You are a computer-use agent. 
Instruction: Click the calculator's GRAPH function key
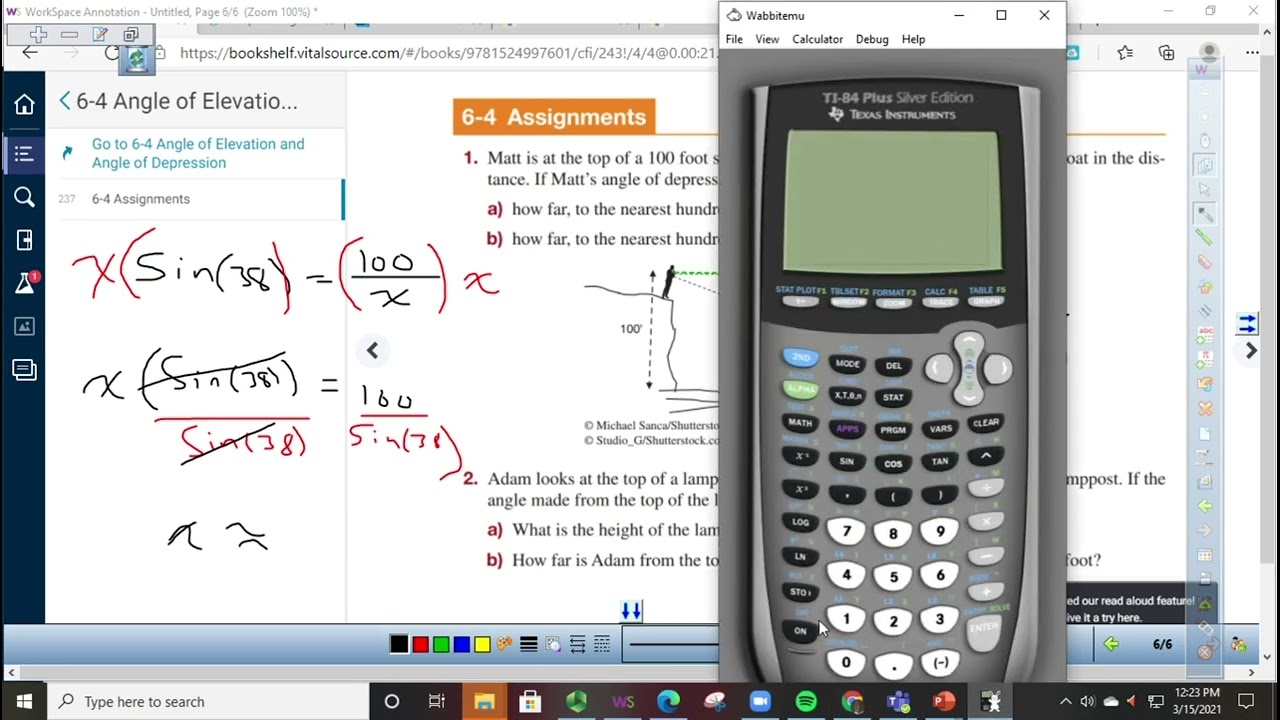[x=986, y=302]
